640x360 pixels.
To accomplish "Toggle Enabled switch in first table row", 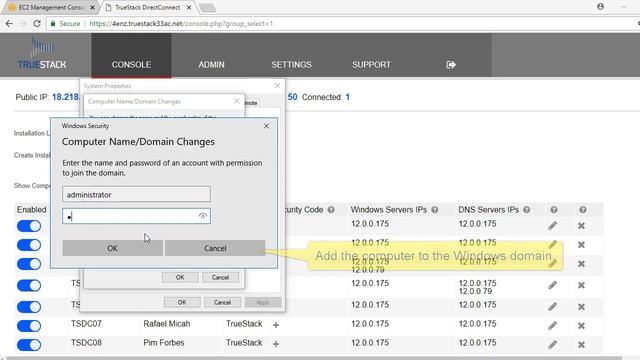I will tap(29, 226).
